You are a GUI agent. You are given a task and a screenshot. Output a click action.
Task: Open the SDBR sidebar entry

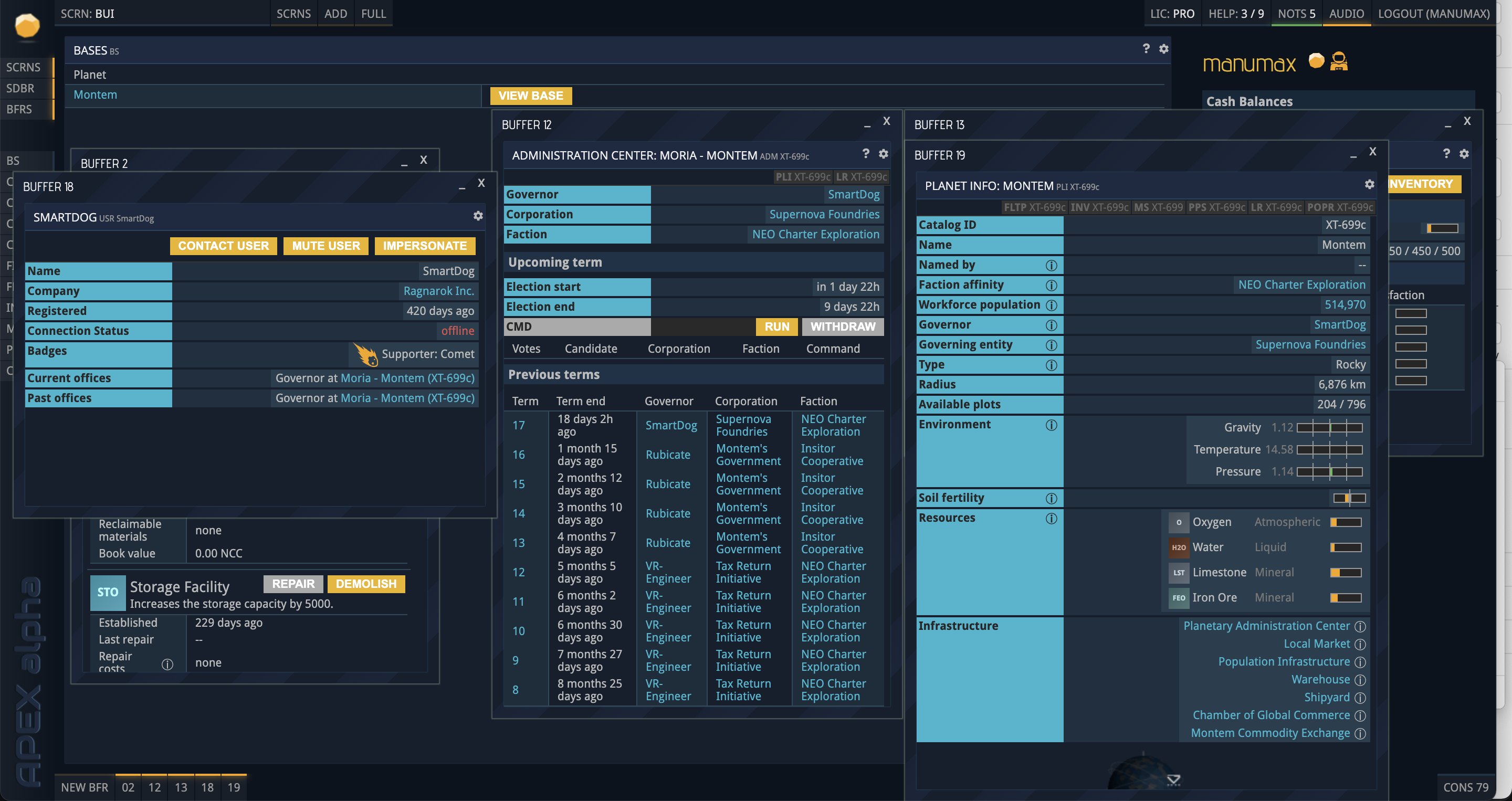click(x=20, y=88)
